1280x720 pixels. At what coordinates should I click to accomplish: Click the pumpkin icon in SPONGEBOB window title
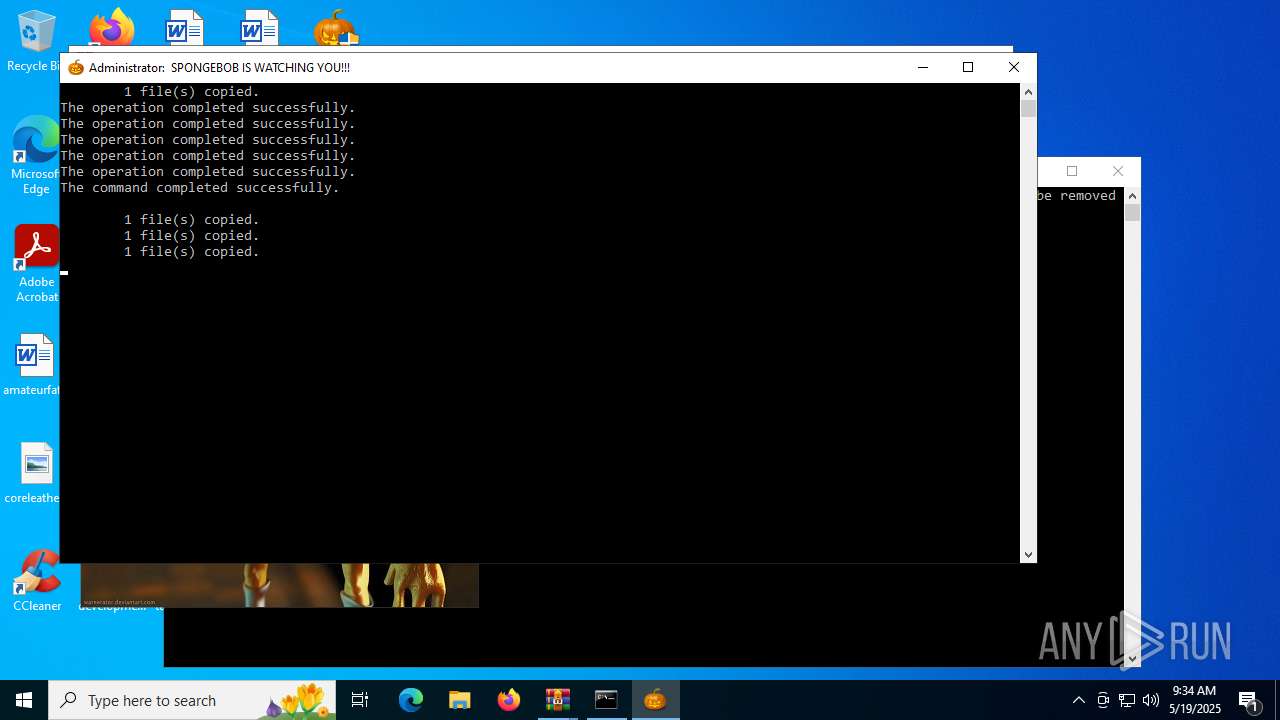(76, 67)
